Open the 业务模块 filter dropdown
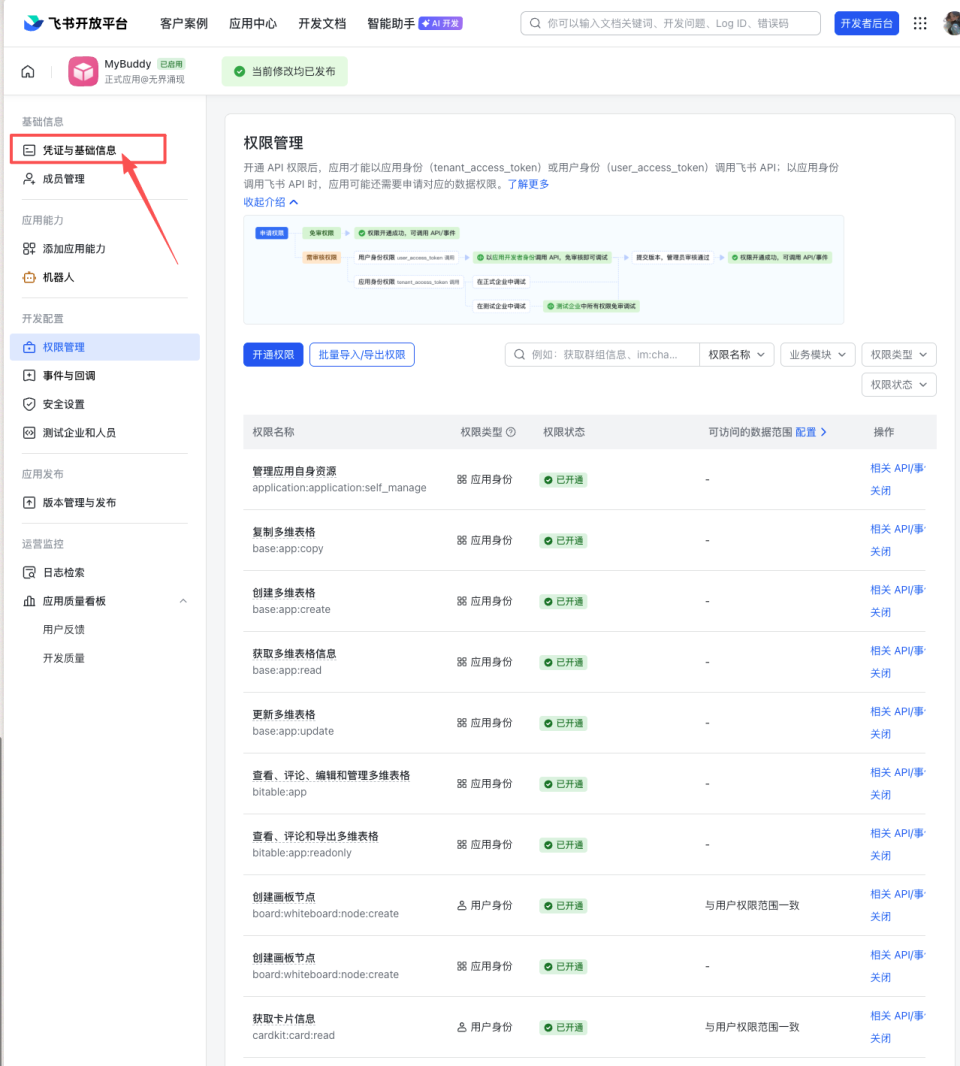Viewport: 960px width, 1066px height. click(815, 353)
